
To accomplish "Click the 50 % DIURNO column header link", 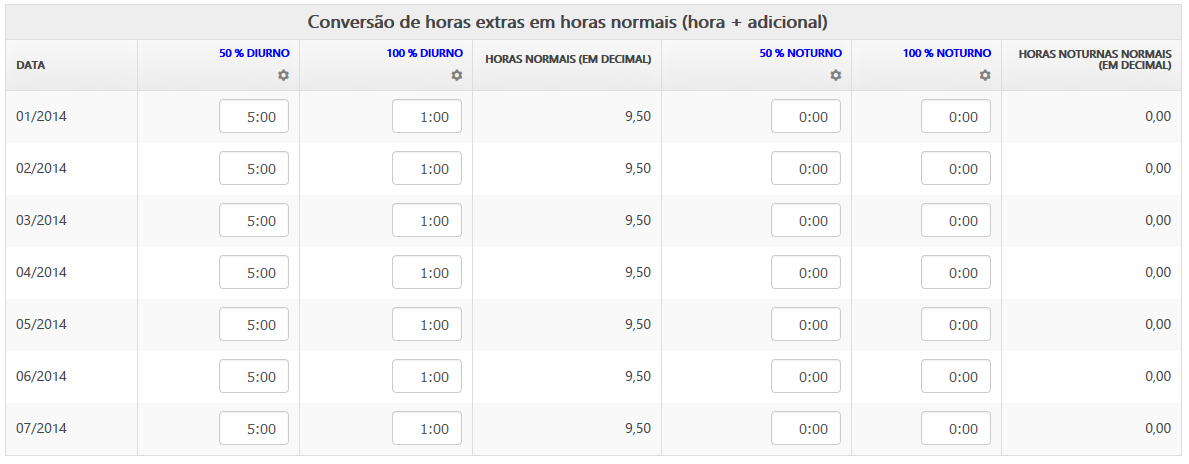I will click(254, 53).
